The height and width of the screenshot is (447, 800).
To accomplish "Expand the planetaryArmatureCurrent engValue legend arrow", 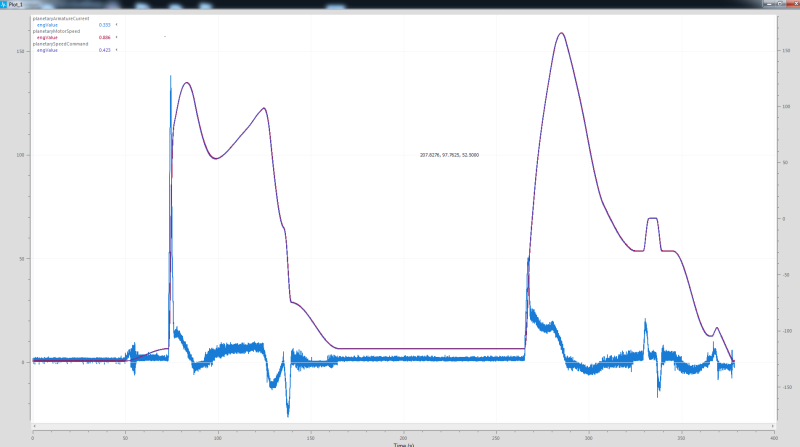I will 116,24.
